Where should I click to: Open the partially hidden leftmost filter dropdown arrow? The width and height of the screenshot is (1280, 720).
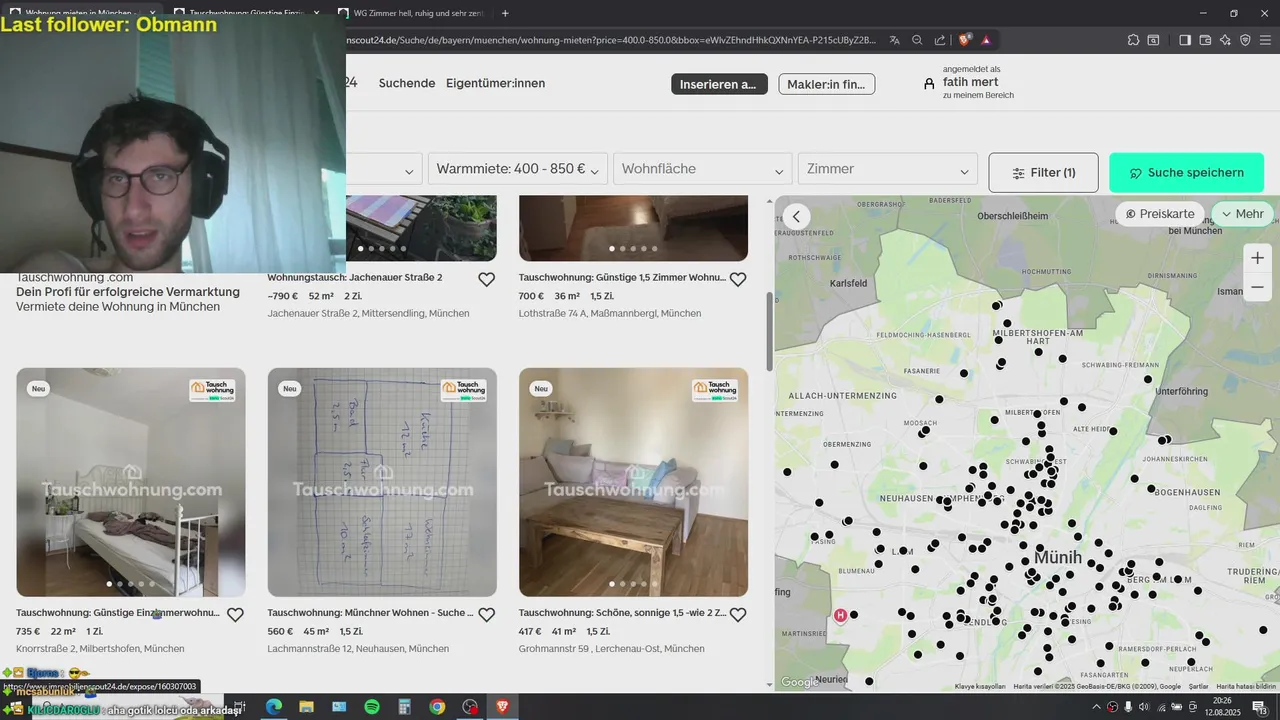[408, 171]
